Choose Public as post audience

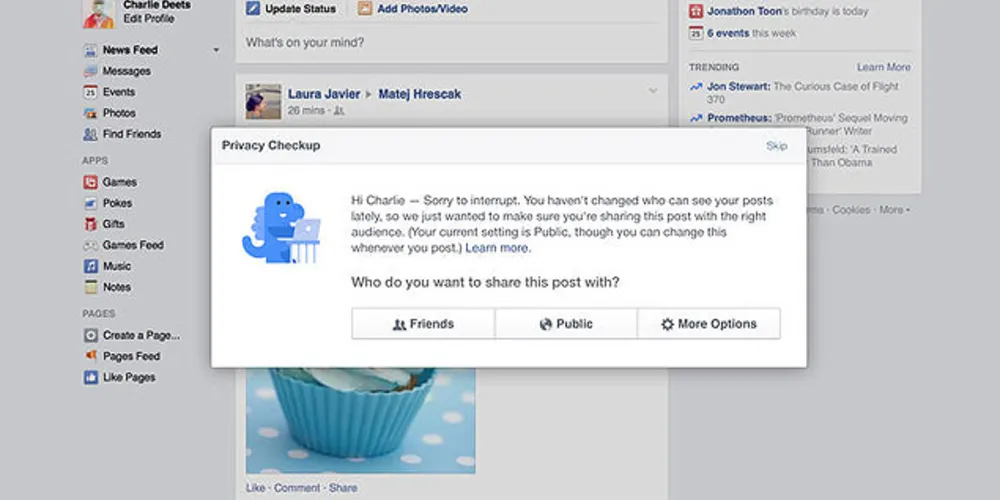pyautogui.click(x=566, y=324)
